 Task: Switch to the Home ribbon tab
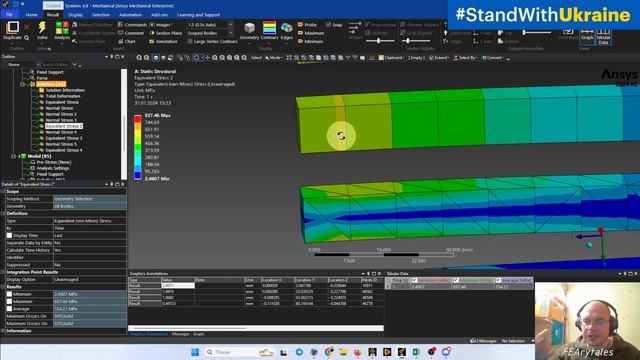[31, 15]
